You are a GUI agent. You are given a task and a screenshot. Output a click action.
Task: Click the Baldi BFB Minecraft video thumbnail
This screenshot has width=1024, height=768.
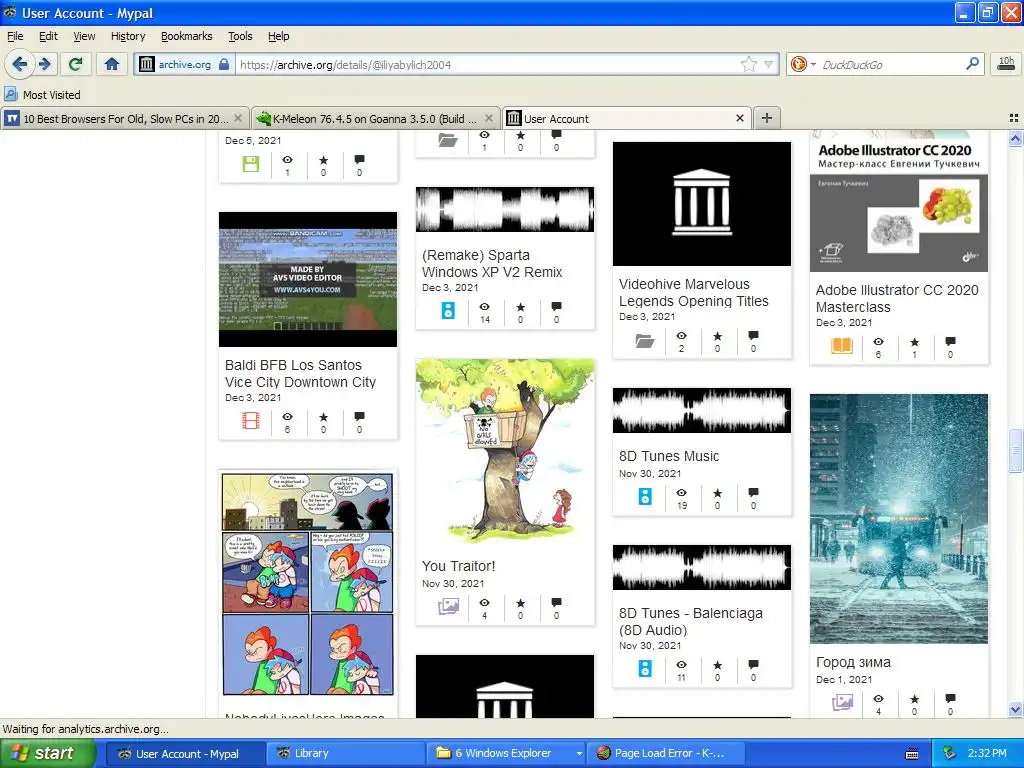point(308,279)
